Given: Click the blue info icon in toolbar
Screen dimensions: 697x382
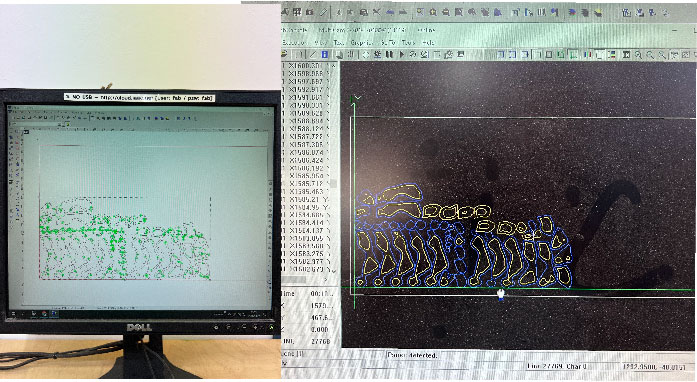Looking at the screenshot, I should click(325, 54).
